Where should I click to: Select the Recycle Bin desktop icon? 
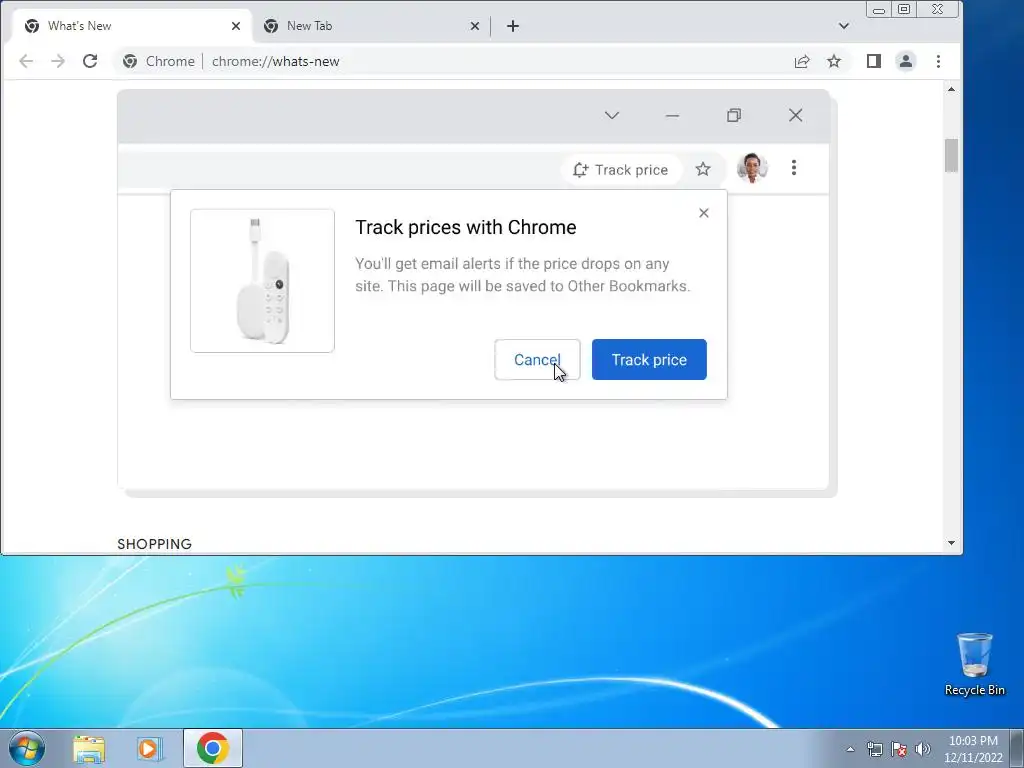coord(975,664)
